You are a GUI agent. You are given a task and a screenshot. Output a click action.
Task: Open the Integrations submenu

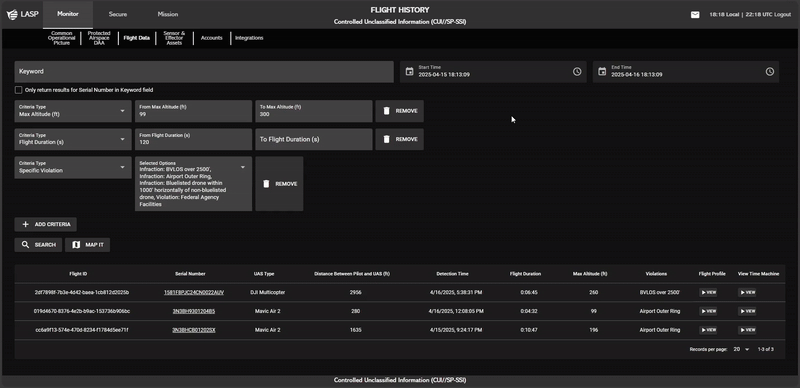(x=249, y=38)
